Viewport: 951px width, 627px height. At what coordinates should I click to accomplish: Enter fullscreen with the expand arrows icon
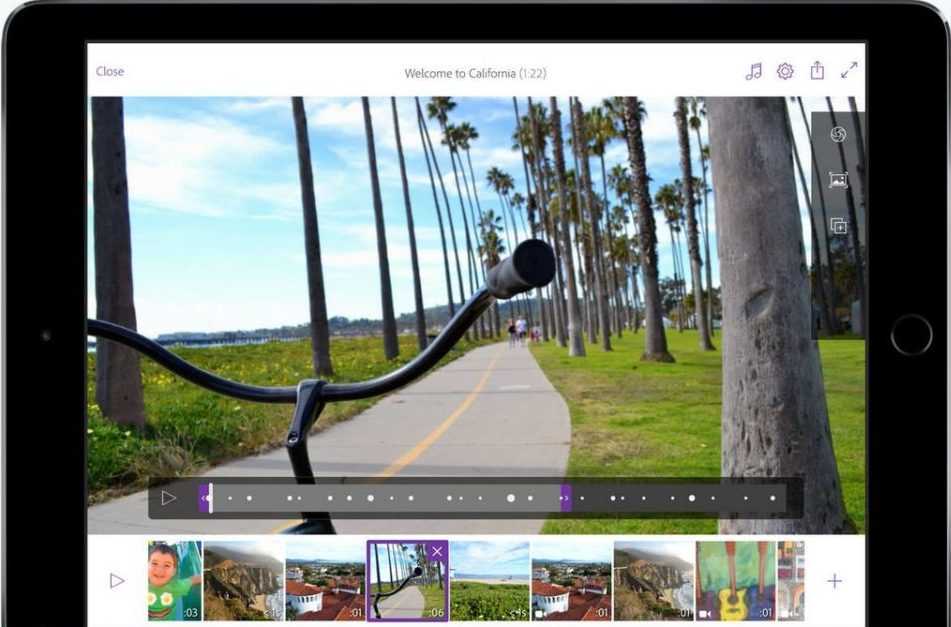[849, 71]
